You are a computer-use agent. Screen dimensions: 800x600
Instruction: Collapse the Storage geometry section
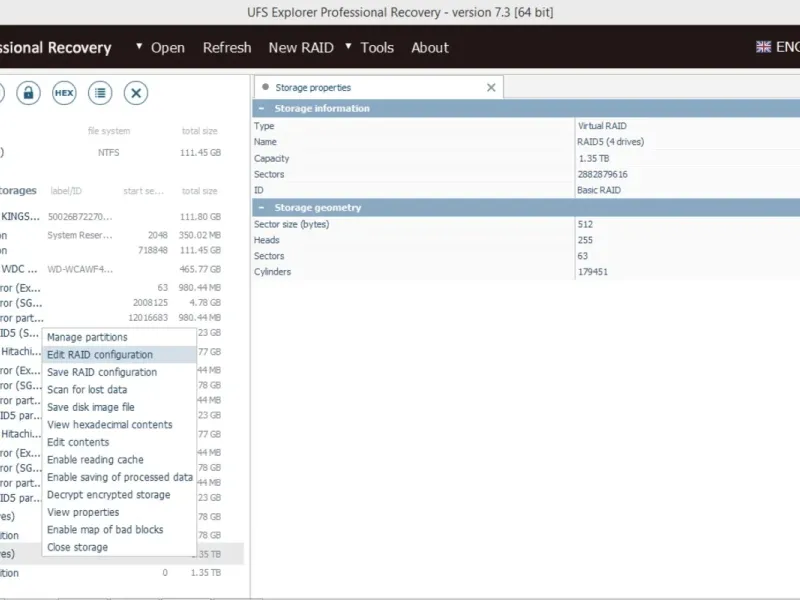click(262, 208)
